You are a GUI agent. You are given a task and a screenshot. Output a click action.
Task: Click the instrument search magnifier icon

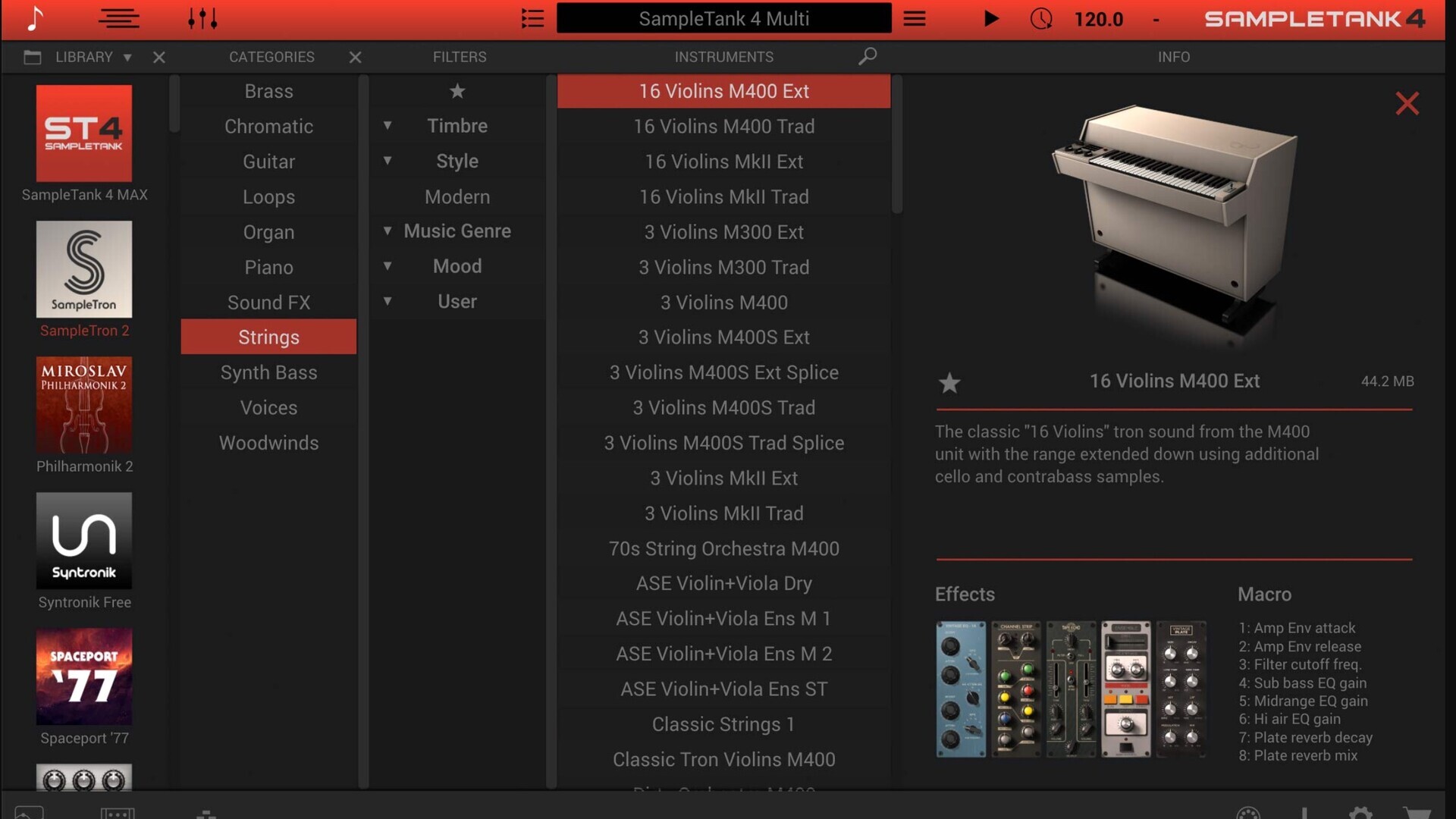(x=868, y=56)
